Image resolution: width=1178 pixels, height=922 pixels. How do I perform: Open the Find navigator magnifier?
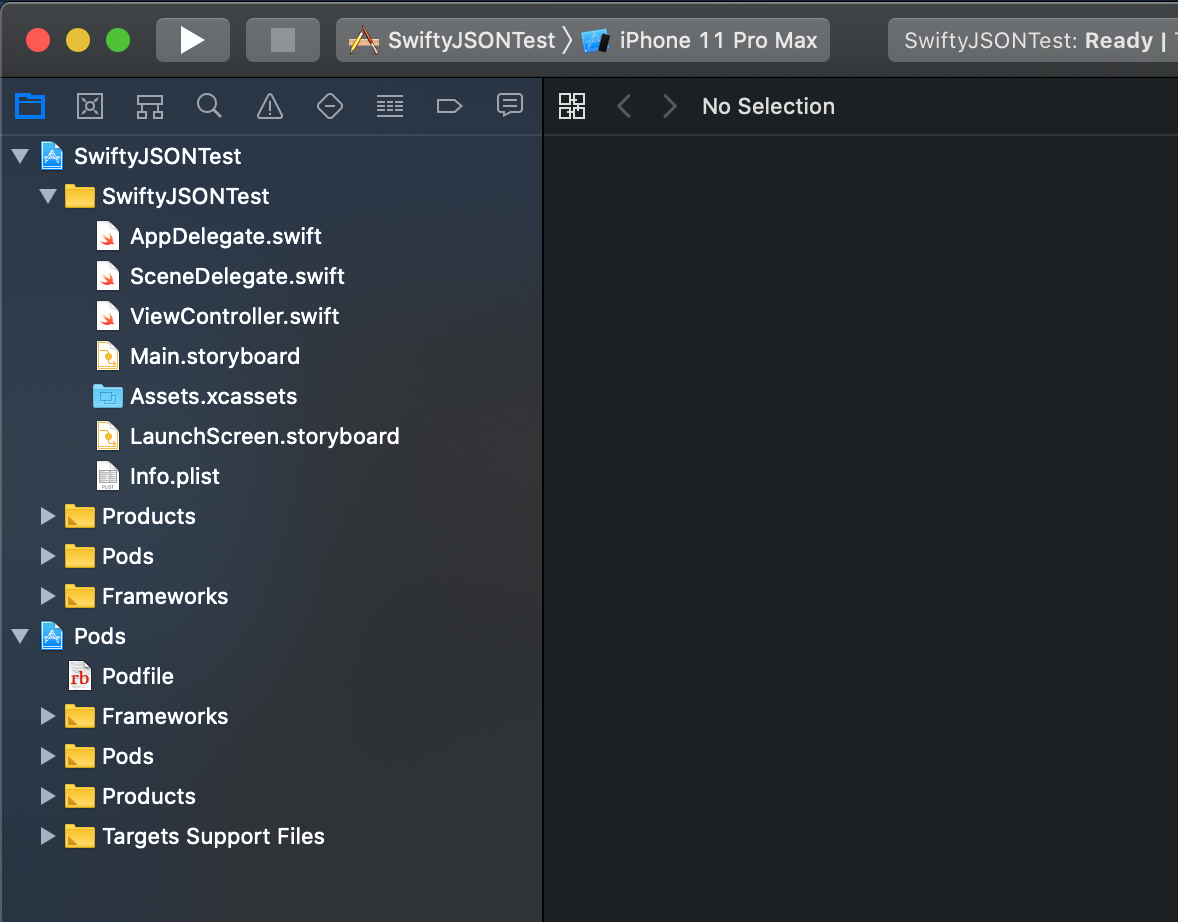point(210,106)
